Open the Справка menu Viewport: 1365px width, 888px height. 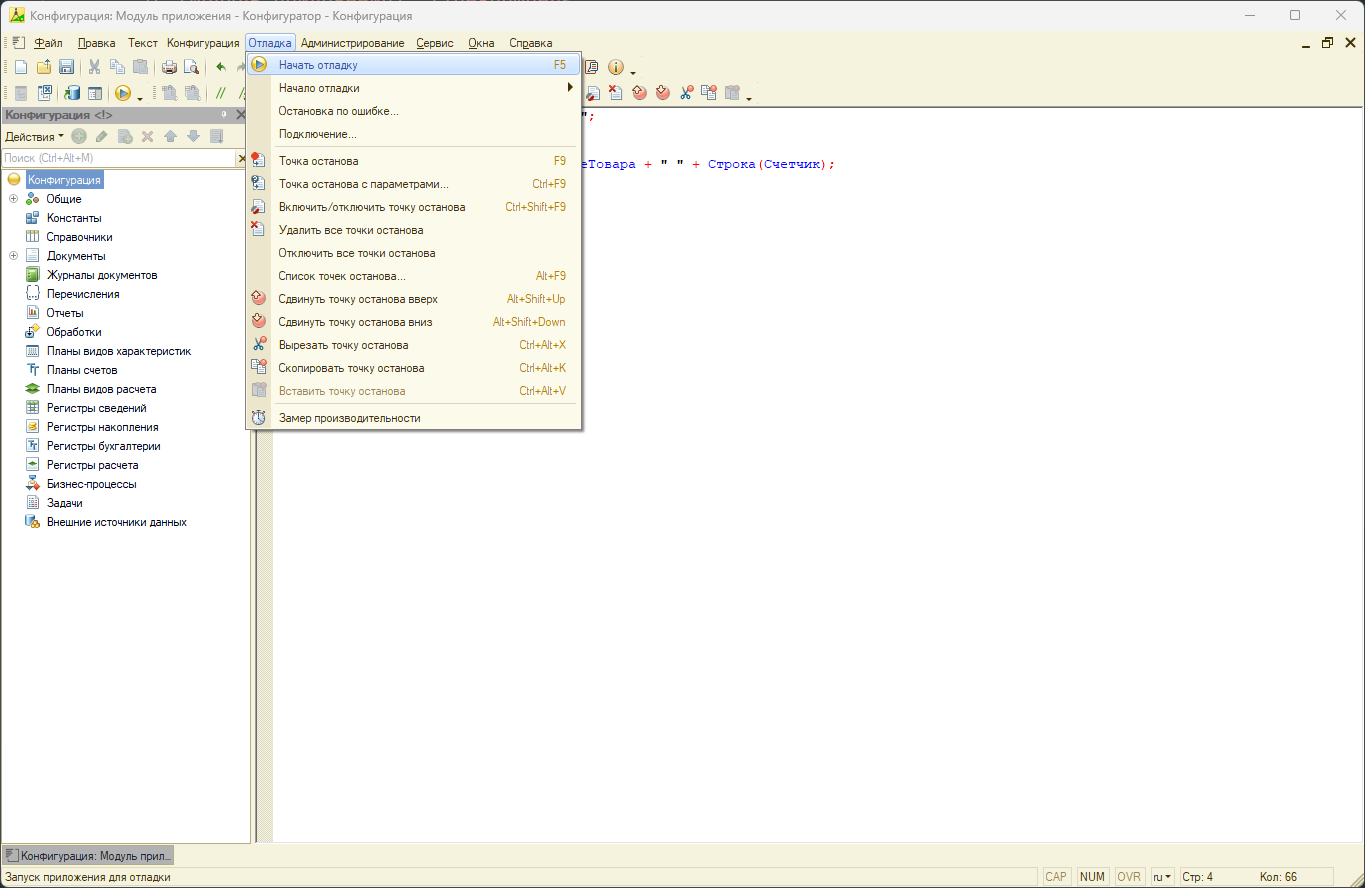pos(530,43)
